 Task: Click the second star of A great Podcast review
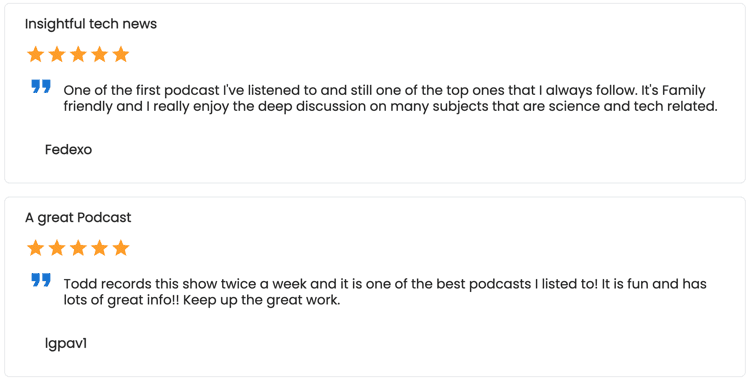pyautogui.click(x=57, y=248)
